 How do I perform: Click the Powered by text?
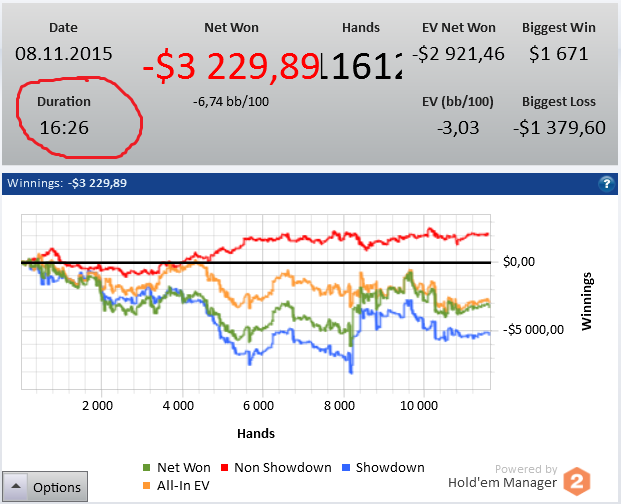point(526,469)
